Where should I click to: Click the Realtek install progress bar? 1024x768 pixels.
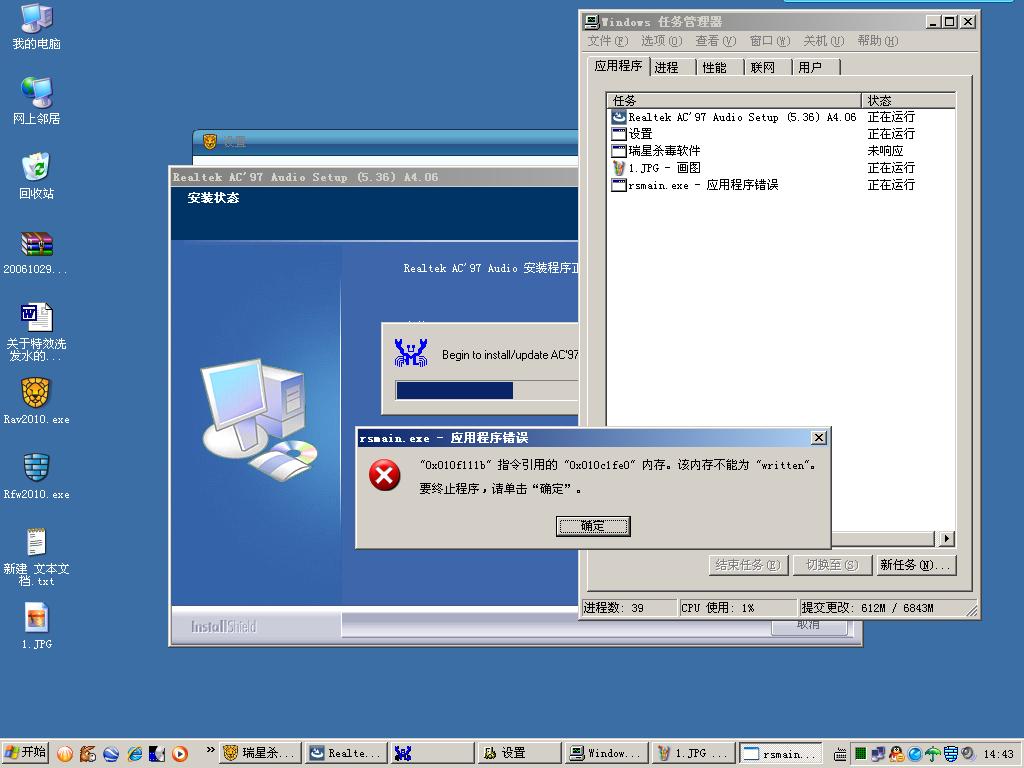click(487, 390)
